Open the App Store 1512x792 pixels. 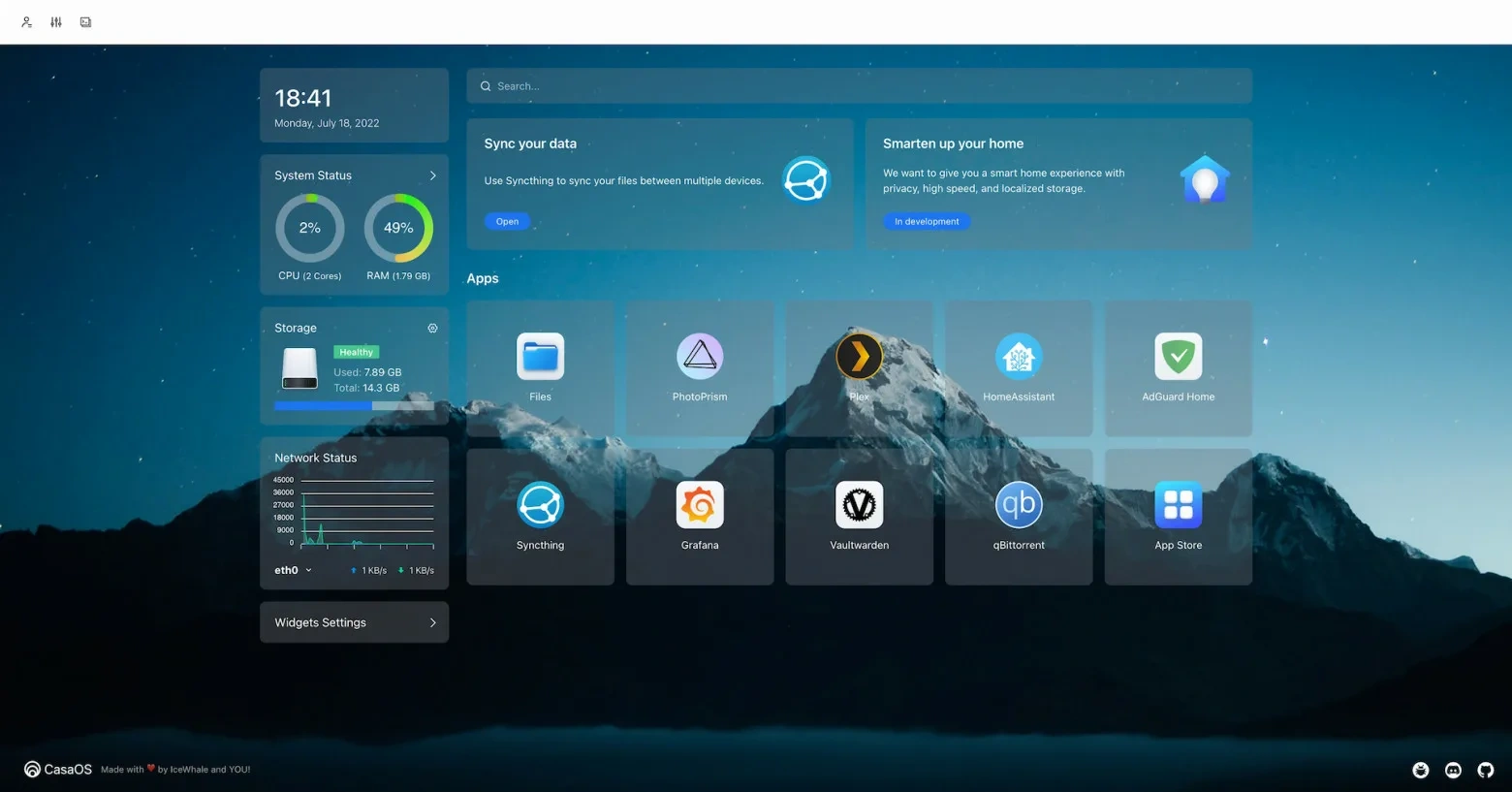point(1178,506)
